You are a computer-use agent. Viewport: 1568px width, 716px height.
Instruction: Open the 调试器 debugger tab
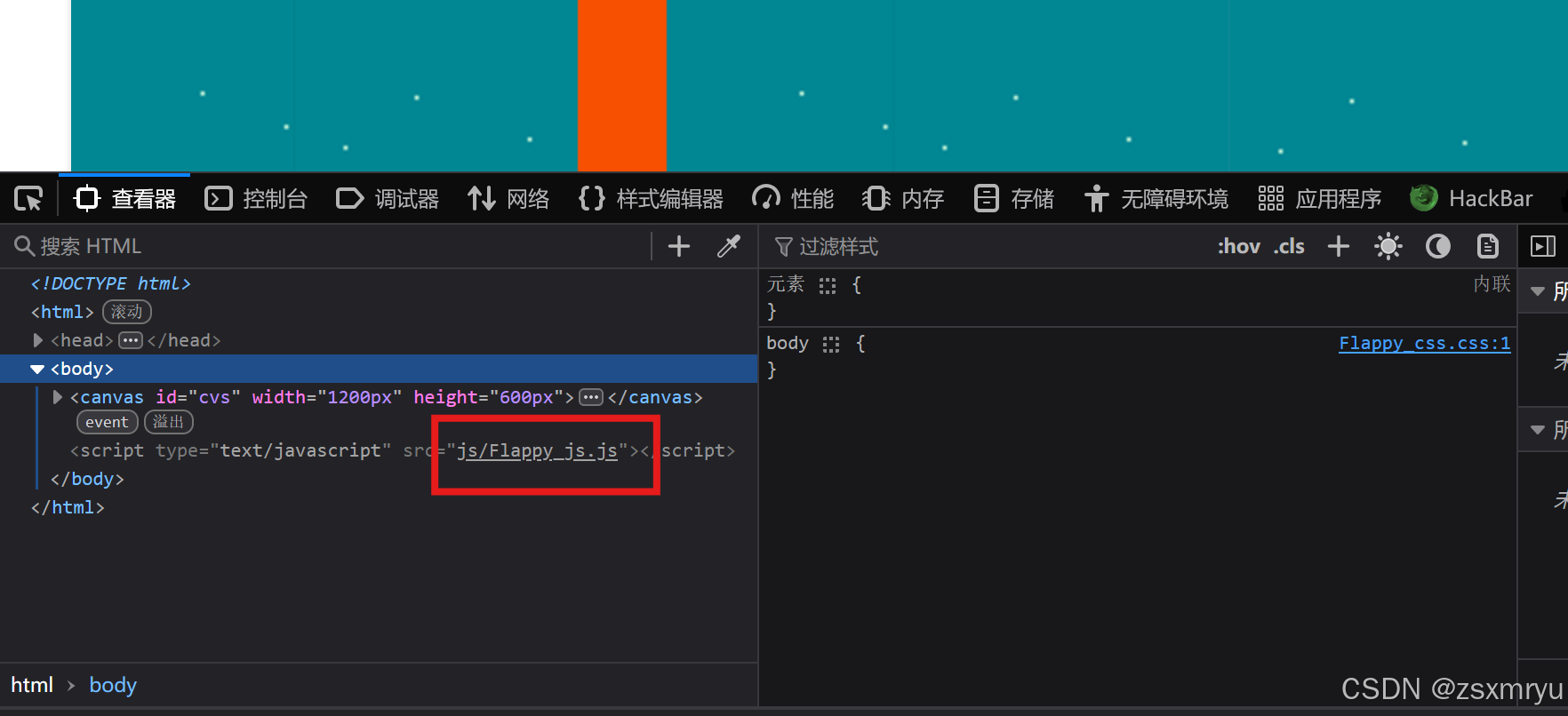(388, 198)
